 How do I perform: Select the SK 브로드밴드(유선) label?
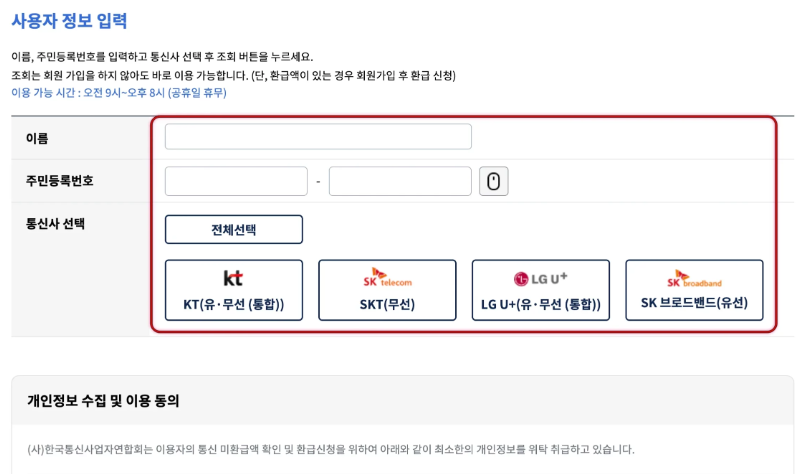click(x=694, y=303)
